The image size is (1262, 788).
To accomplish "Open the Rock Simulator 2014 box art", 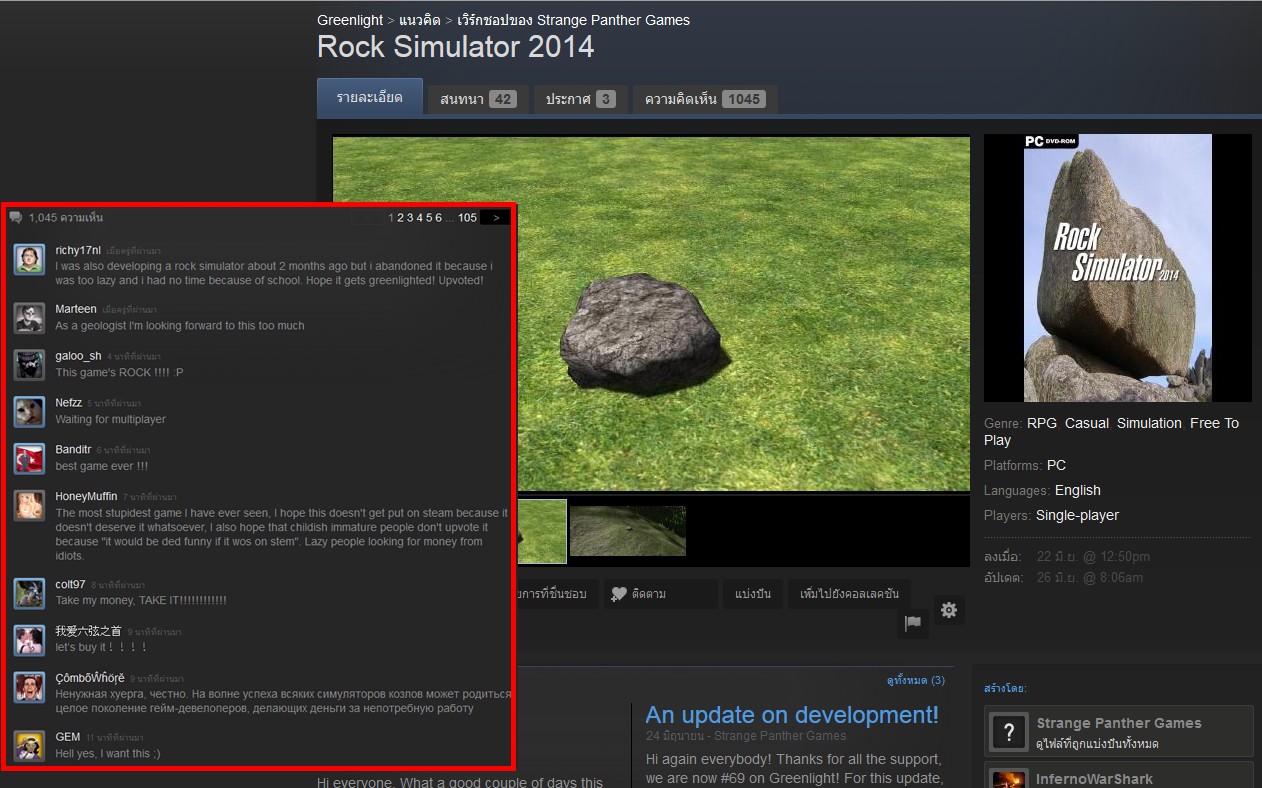I will [1118, 268].
